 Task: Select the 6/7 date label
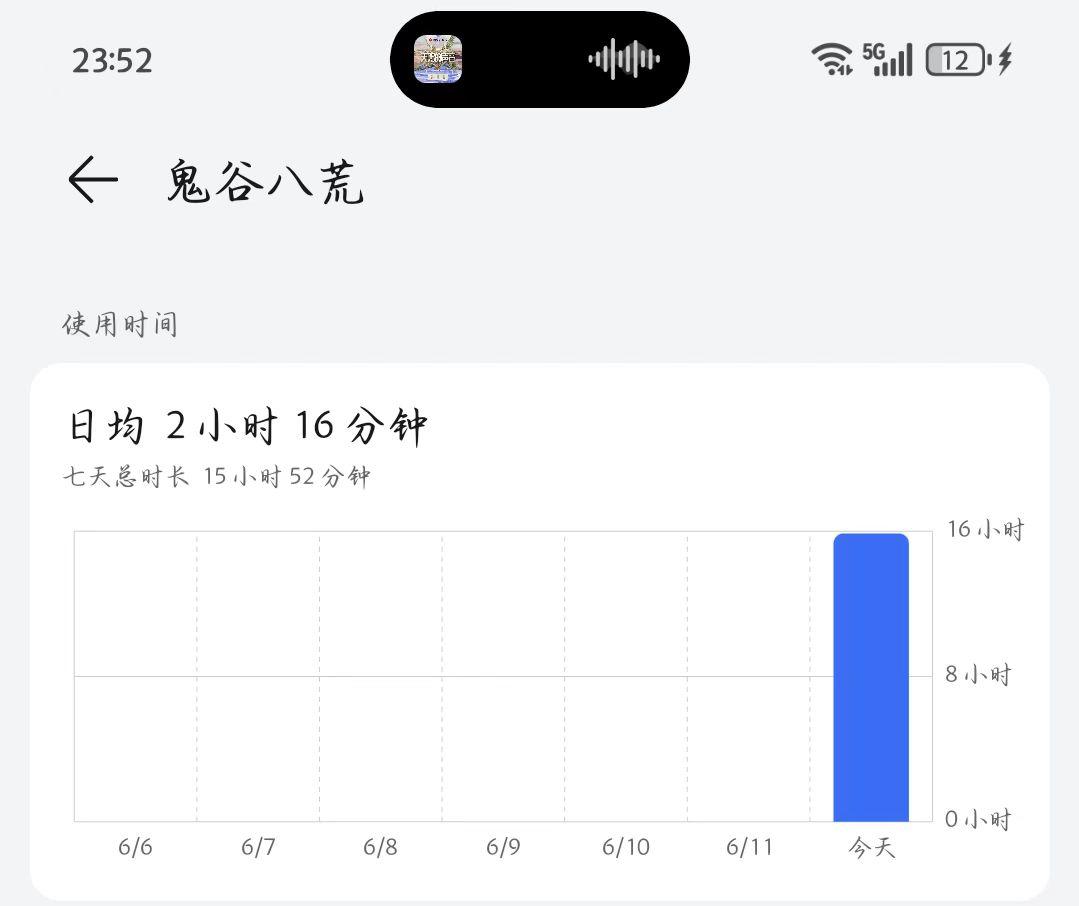click(x=258, y=847)
